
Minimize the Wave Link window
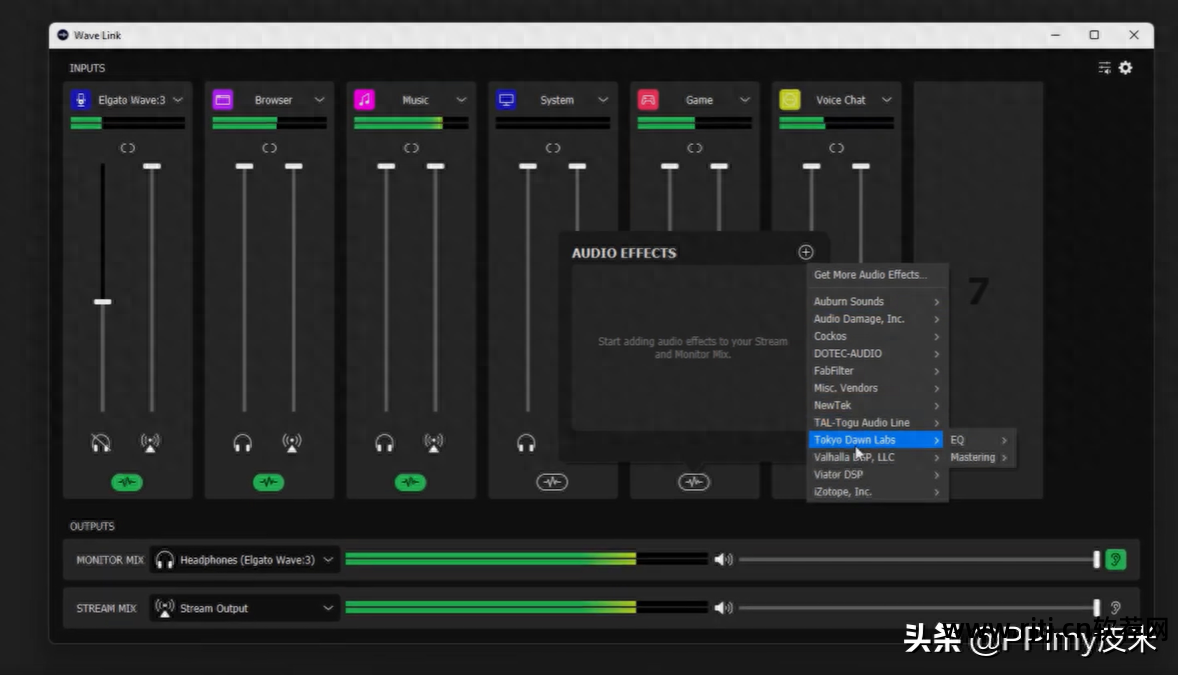tap(1055, 35)
